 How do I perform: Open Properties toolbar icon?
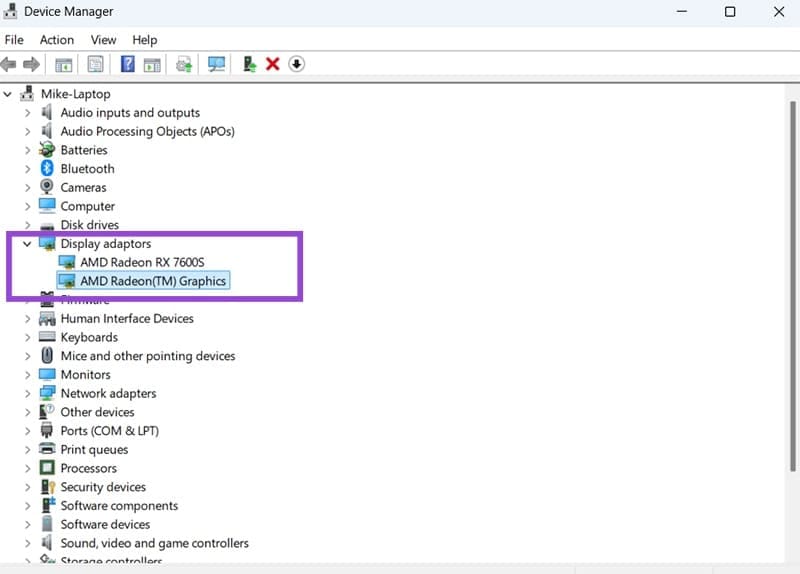[x=95, y=64]
